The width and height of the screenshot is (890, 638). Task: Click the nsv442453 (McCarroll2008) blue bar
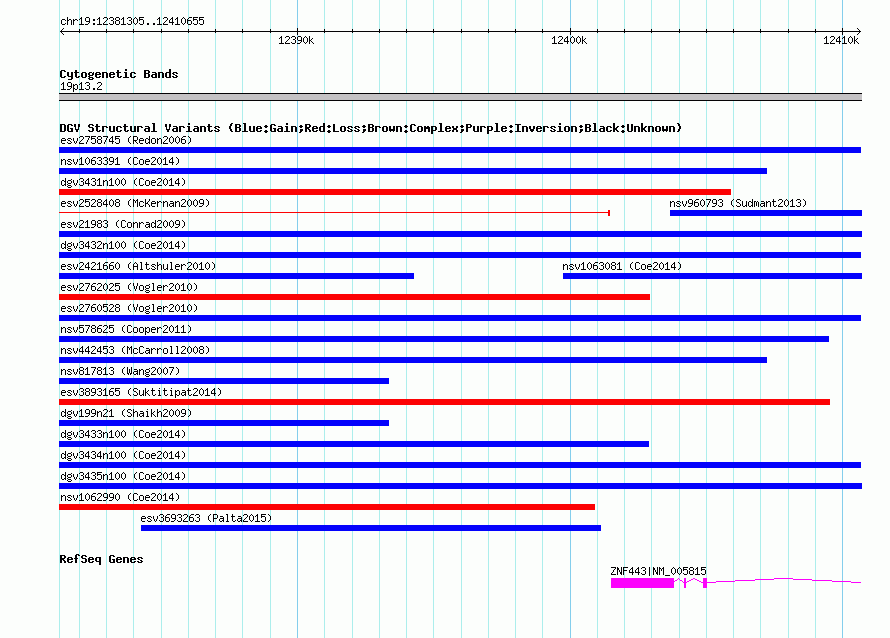click(413, 360)
